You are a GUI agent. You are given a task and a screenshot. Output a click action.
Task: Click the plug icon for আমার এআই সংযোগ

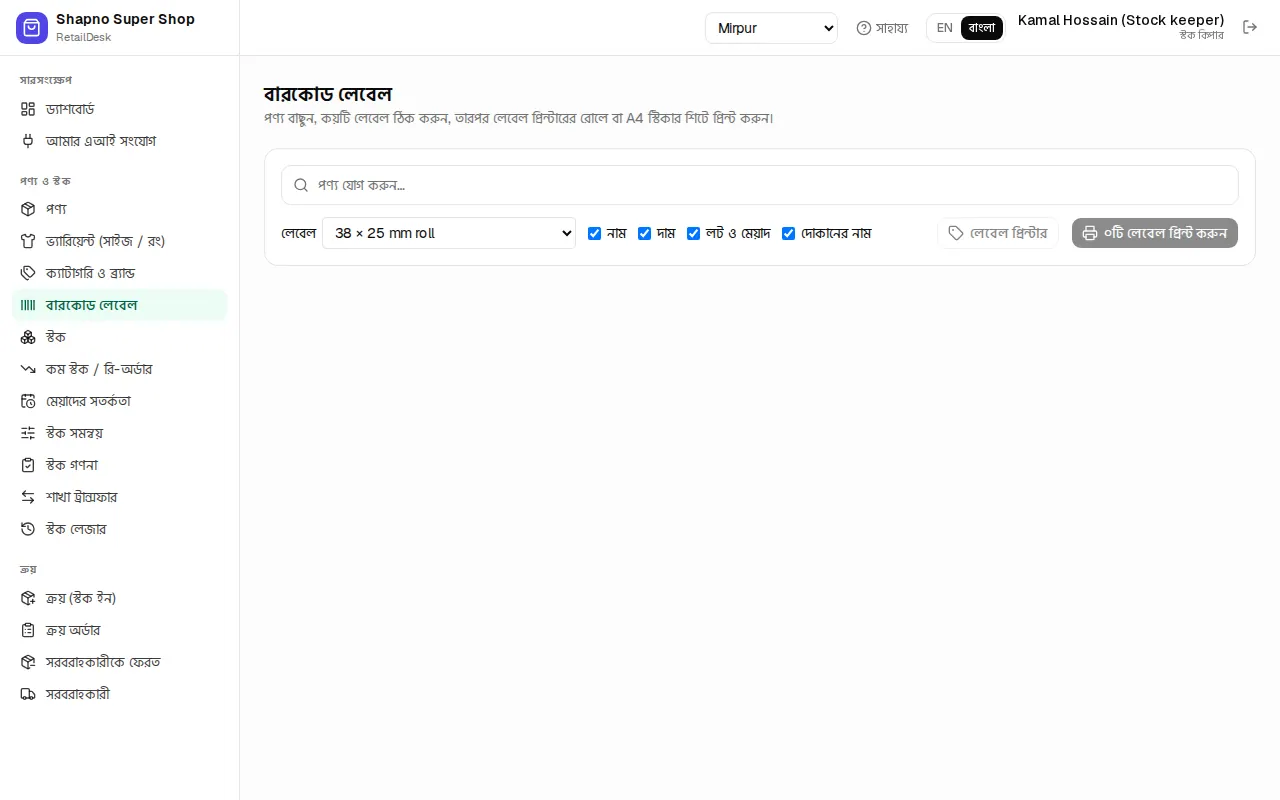[28, 141]
